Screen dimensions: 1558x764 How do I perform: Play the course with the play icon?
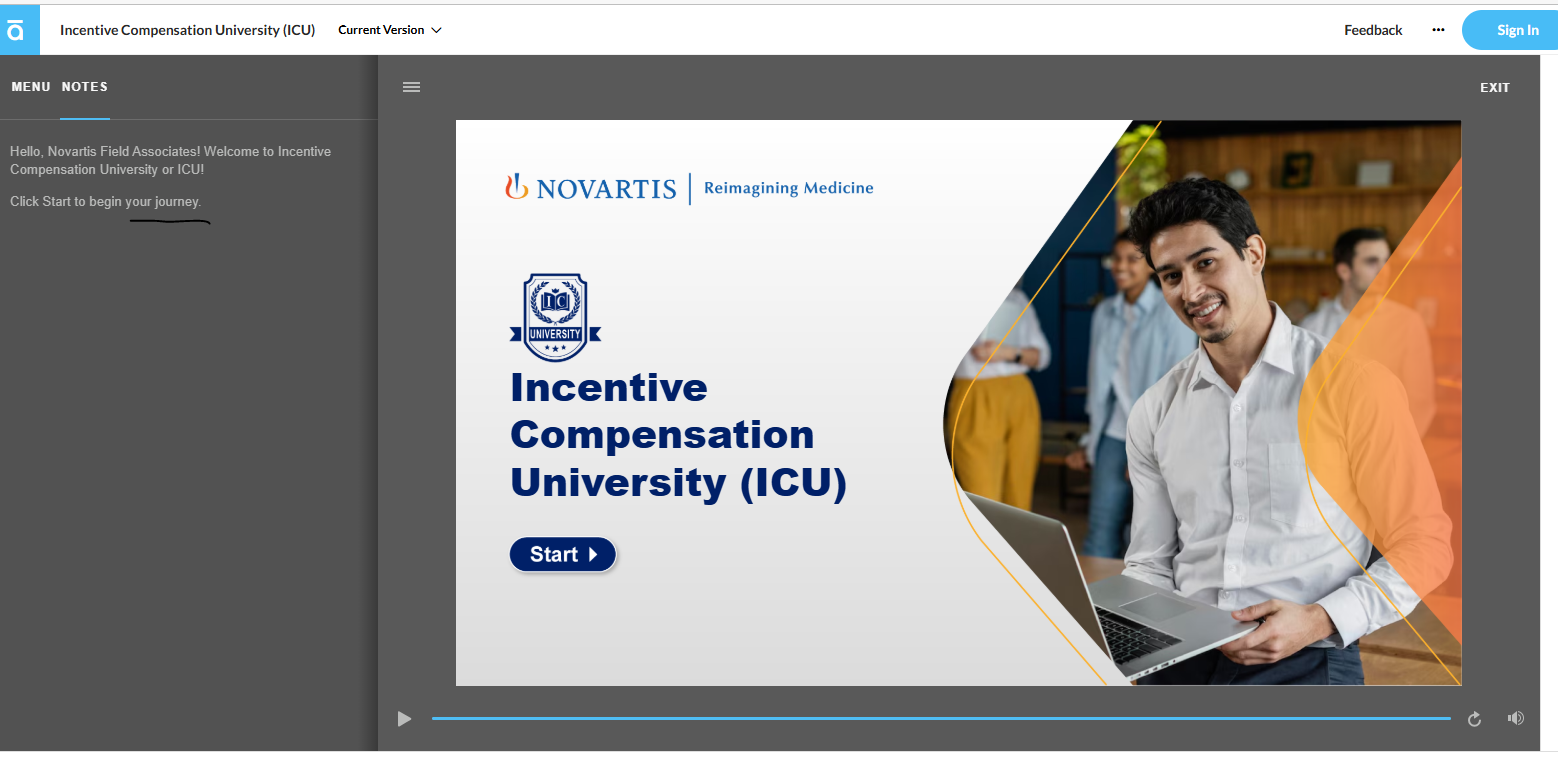[x=404, y=718]
